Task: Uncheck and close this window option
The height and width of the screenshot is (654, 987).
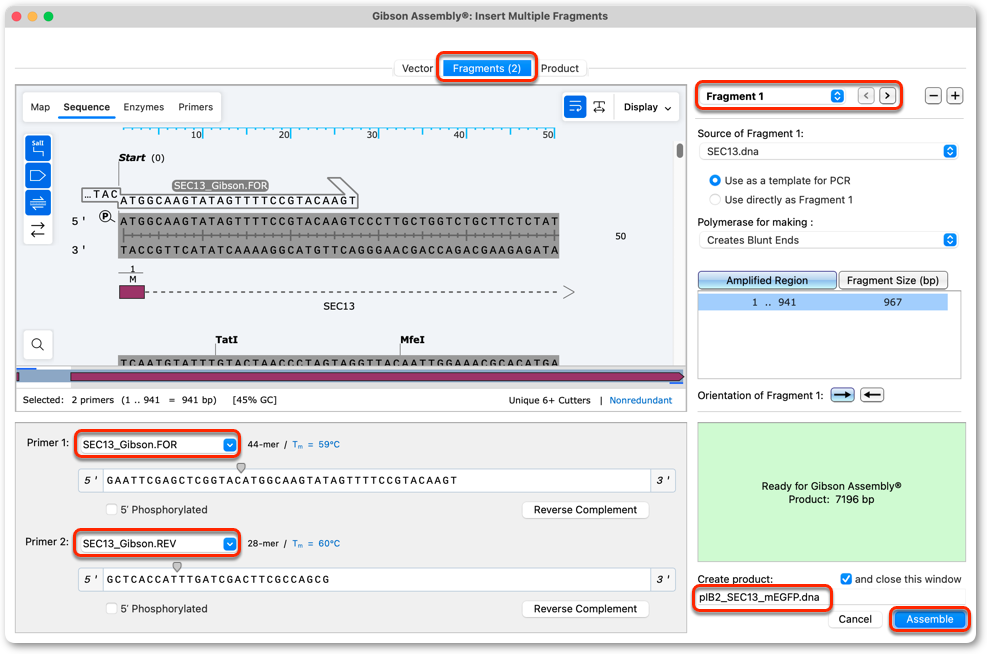Action: pos(846,578)
